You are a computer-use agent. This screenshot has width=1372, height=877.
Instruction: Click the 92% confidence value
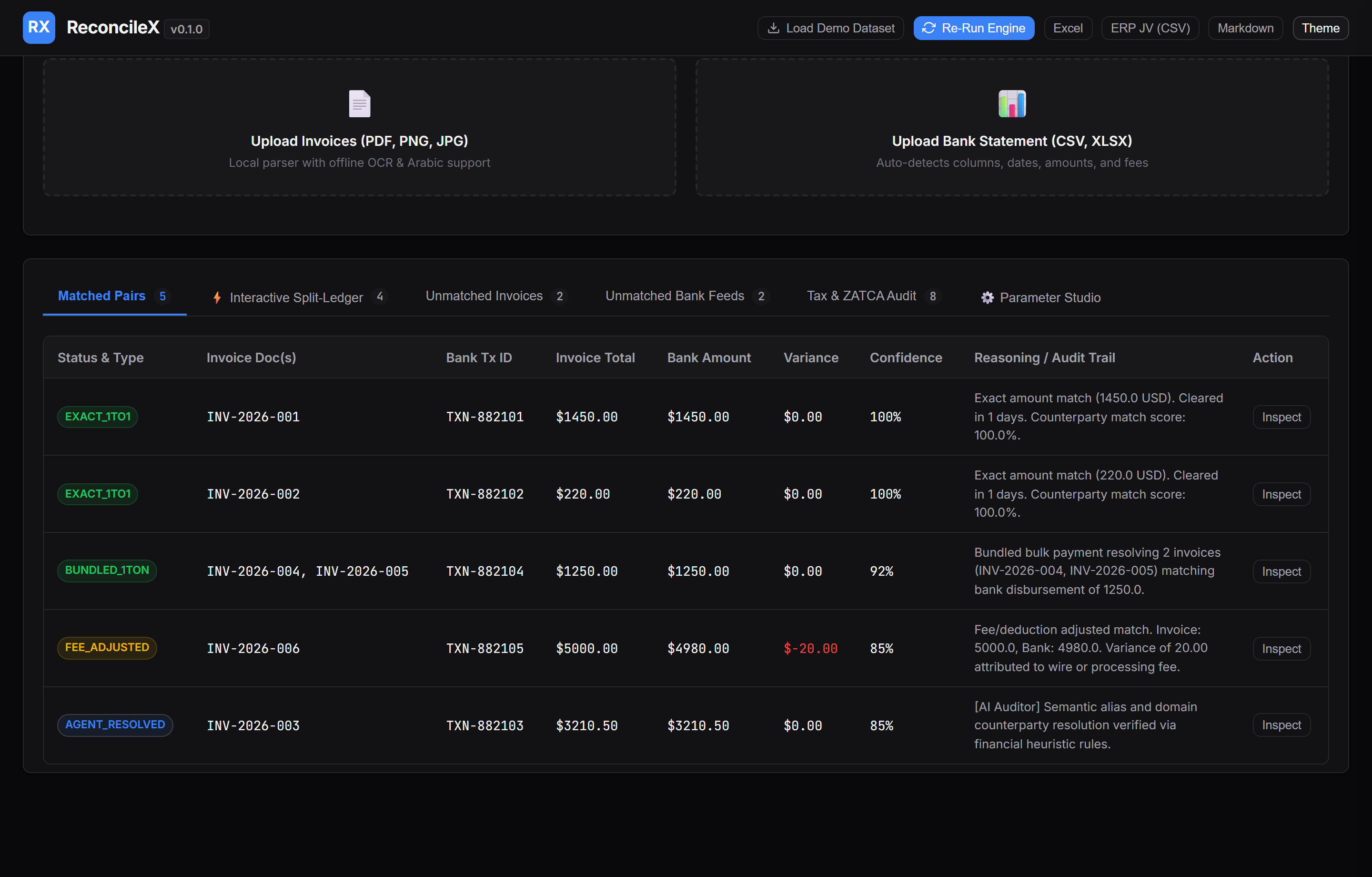(881, 571)
